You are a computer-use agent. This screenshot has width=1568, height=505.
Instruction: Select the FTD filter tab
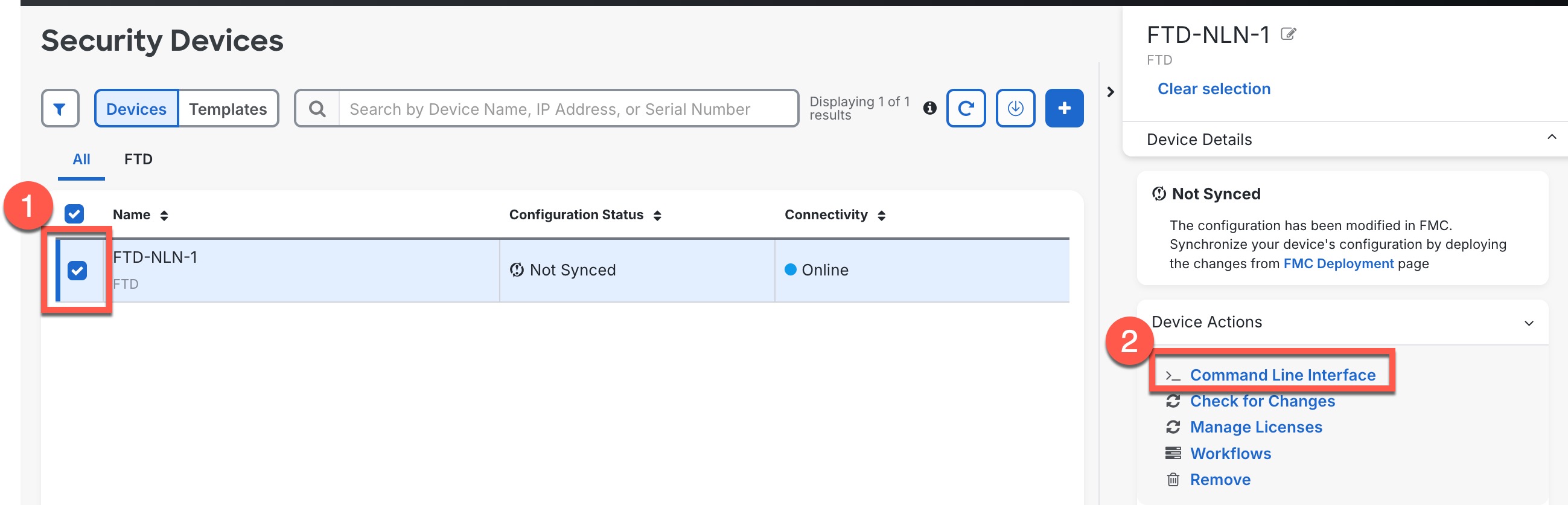(x=138, y=159)
